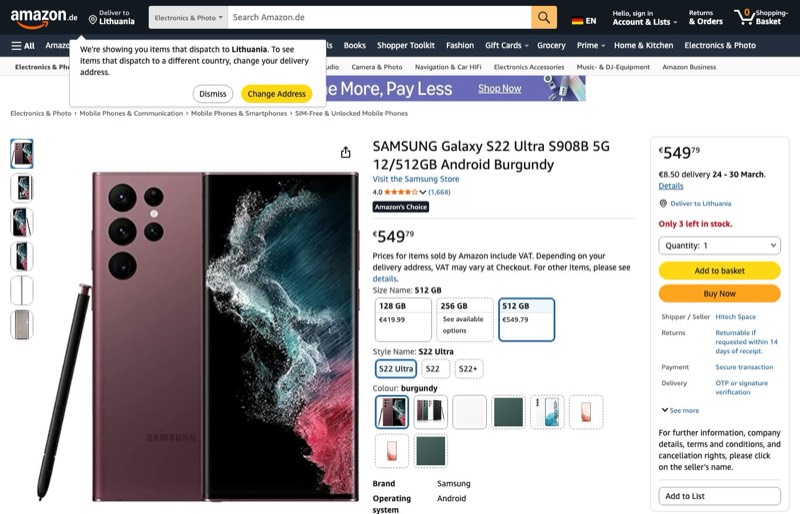Click Visit the Samsung Store link
The image size is (800, 514).
415,179
